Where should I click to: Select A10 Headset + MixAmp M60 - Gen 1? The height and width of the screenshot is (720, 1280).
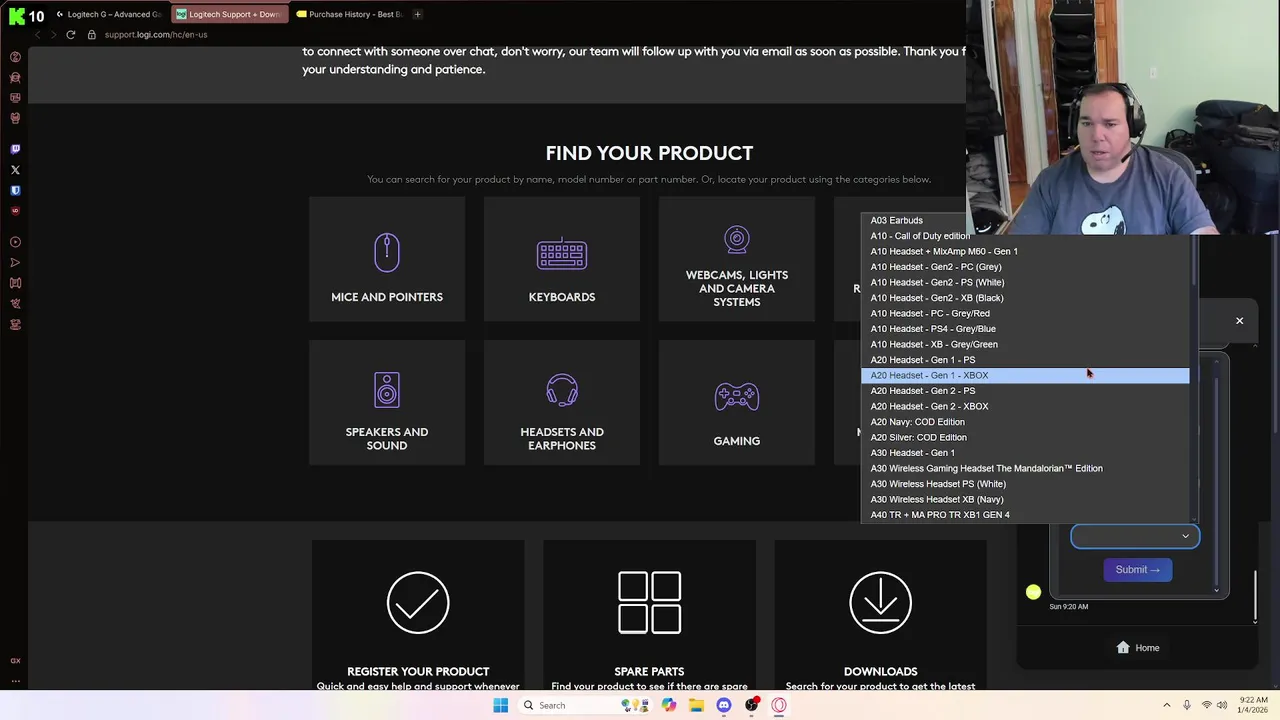[1025, 251]
